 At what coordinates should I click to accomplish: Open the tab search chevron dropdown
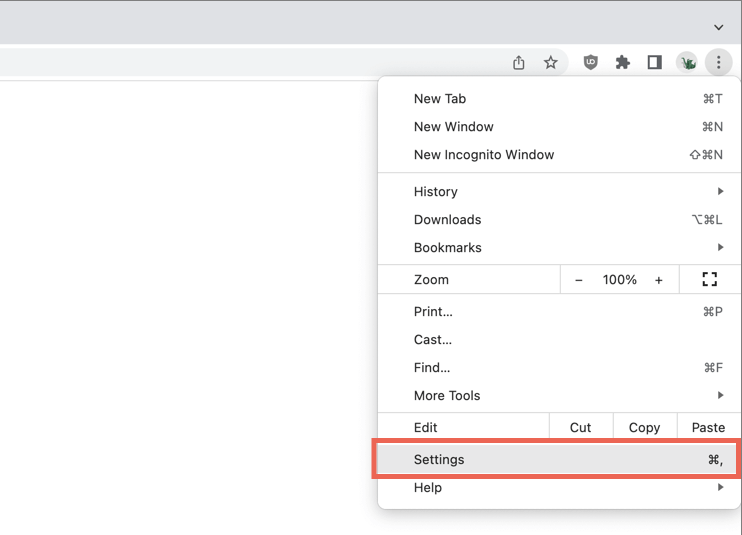tap(718, 27)
